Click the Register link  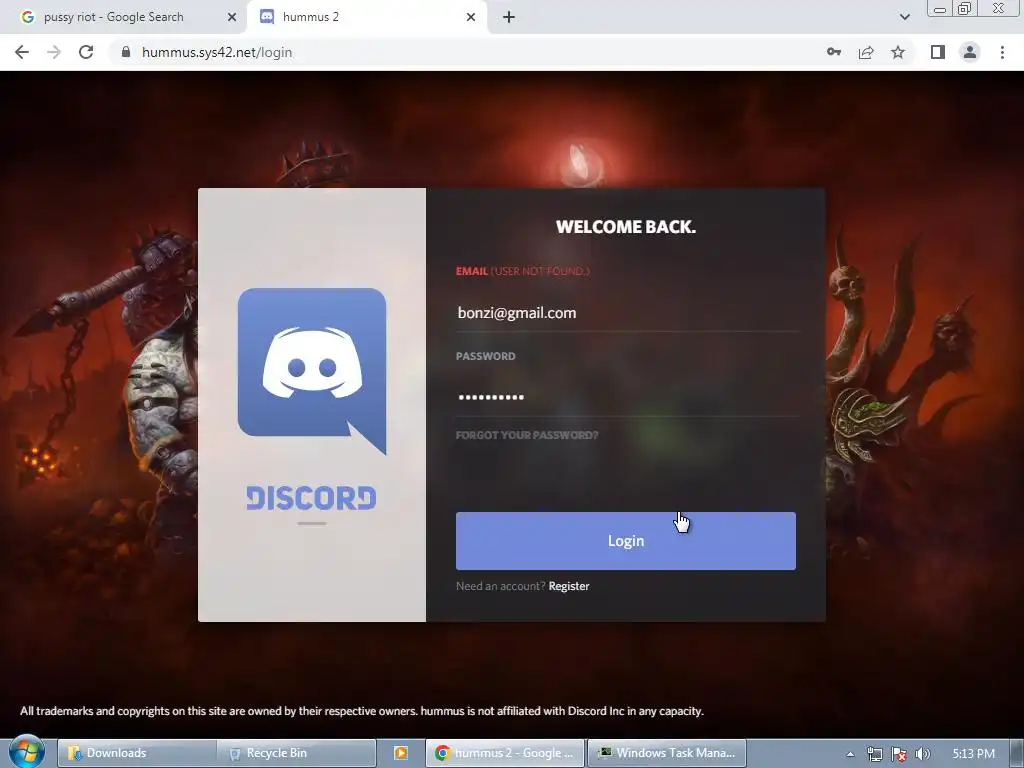pyautogui.click(x=569, y=586)
